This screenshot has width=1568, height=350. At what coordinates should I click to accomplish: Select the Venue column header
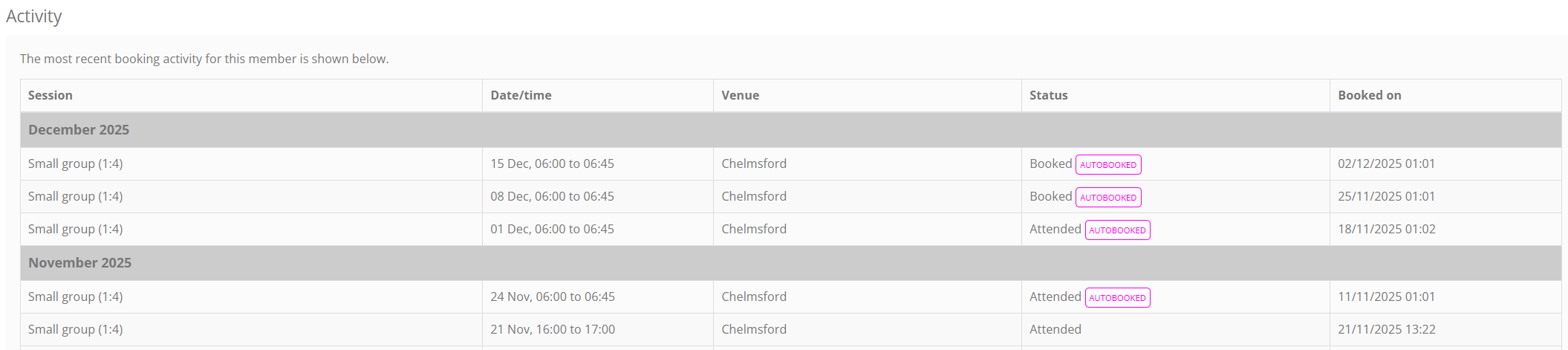[x=740, y=95]
